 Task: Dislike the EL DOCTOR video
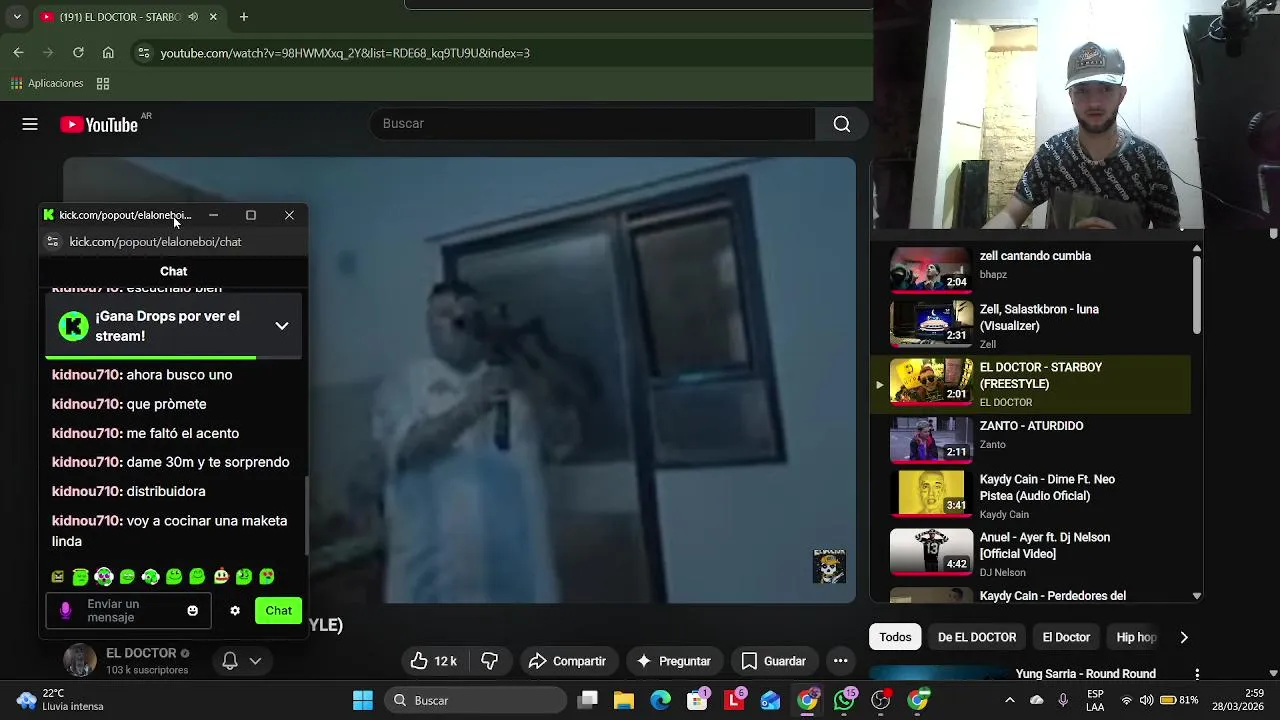pyautogui.click(x=490, y=661)
